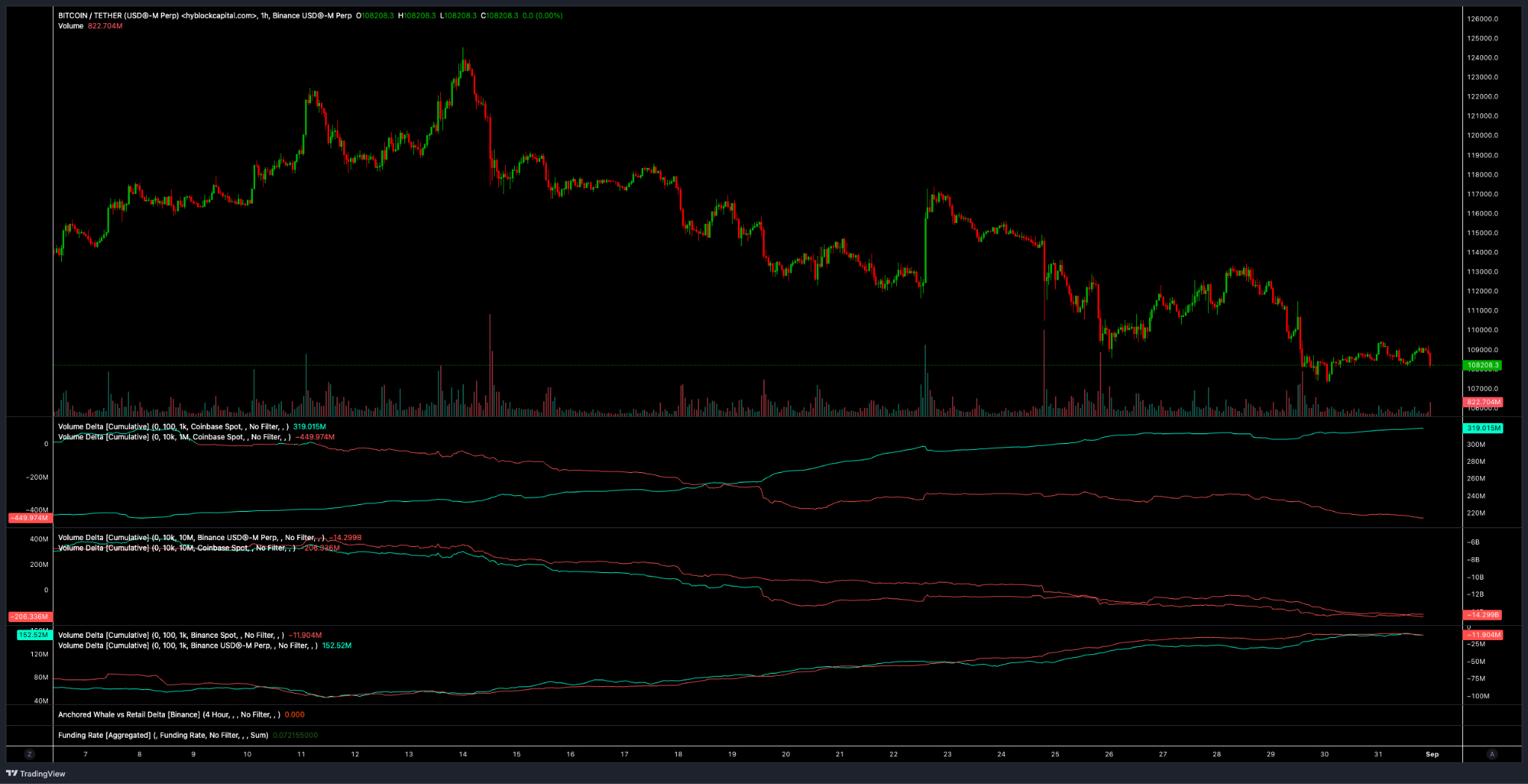This screenshot has width=1528, height=784.
Task: Click date 14 on the time axis
Action: coord(462,754)
